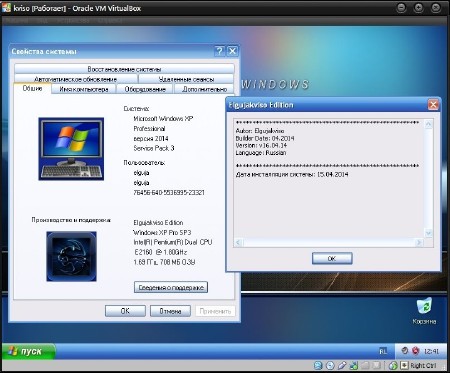Click the '1.69 ГГц, 708 МБ ОЗУ' text
The height and width of the screenshot is (373, 450).
[164, 262]
